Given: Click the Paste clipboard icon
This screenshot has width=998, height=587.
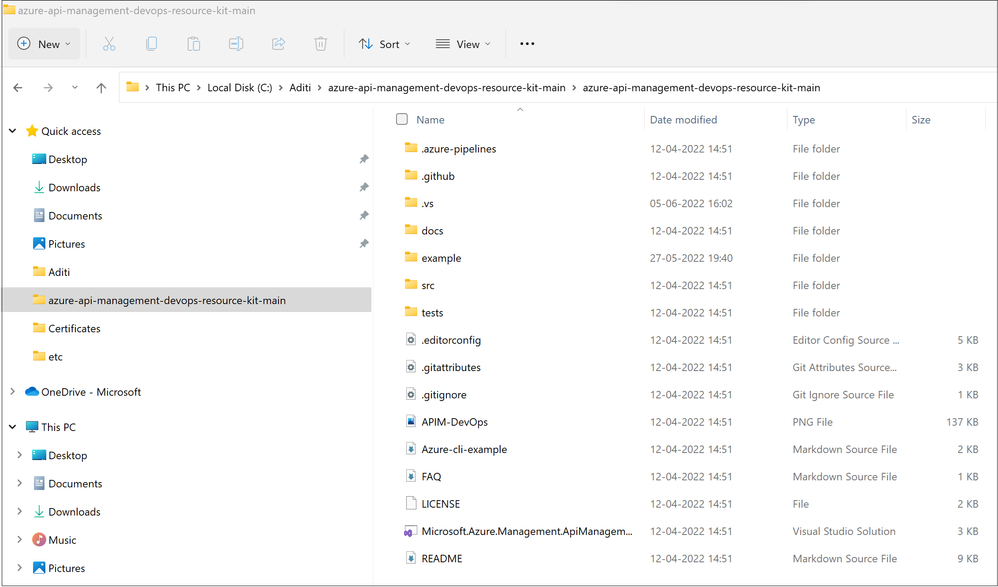Looking at the screenshot, I should click(x=193, y=44).
